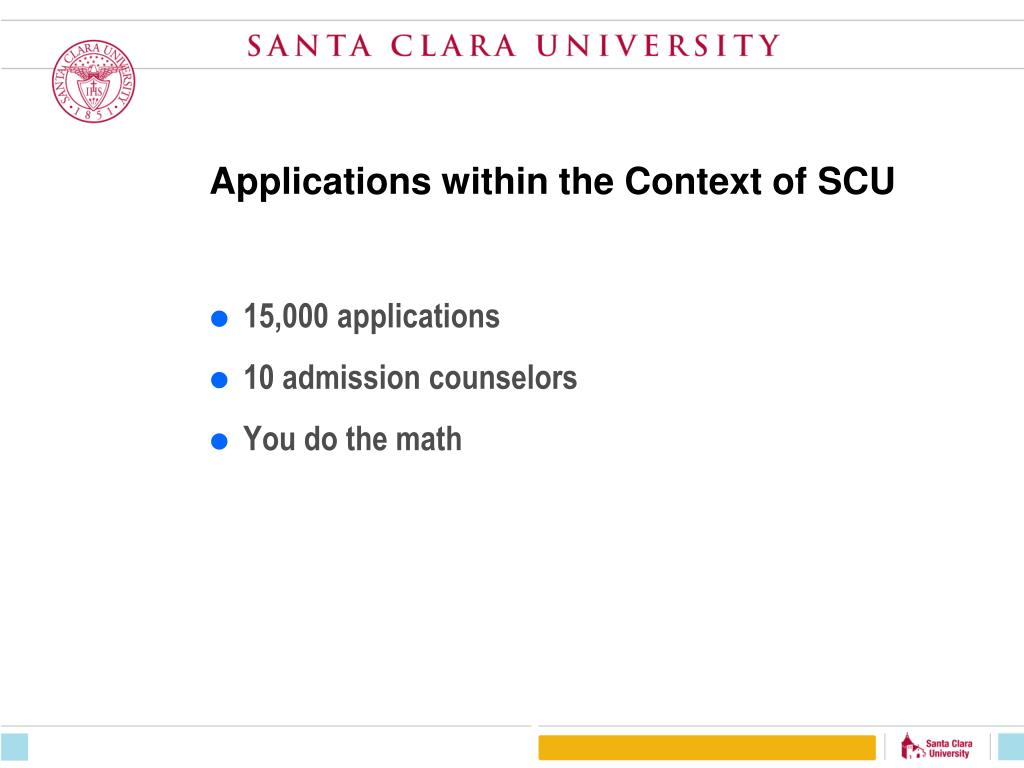This screenshot has width=1024, height=768.
Task: Select the blue bullet before "15,000 applications"
Action: 219,319
